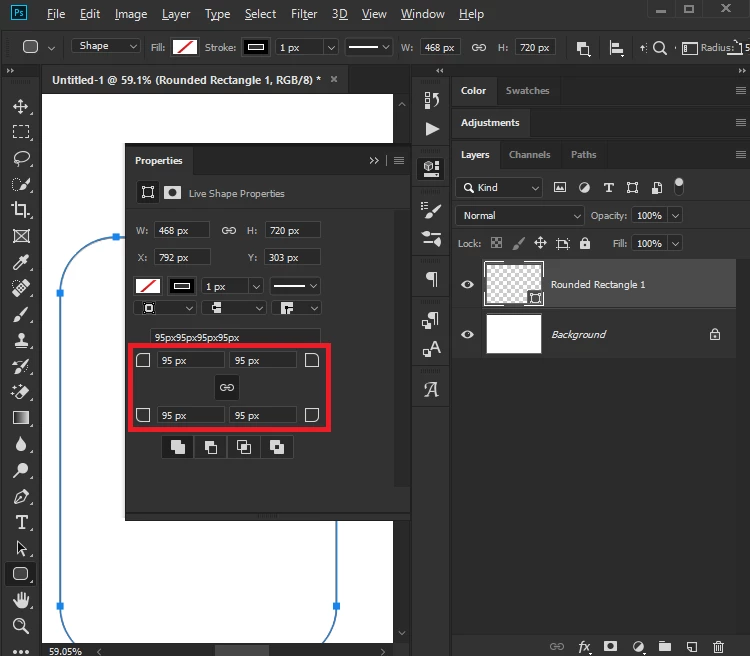Toggle the layer filter on/off switch
This screenshot has height=656, width=750.
coord(679,187)
